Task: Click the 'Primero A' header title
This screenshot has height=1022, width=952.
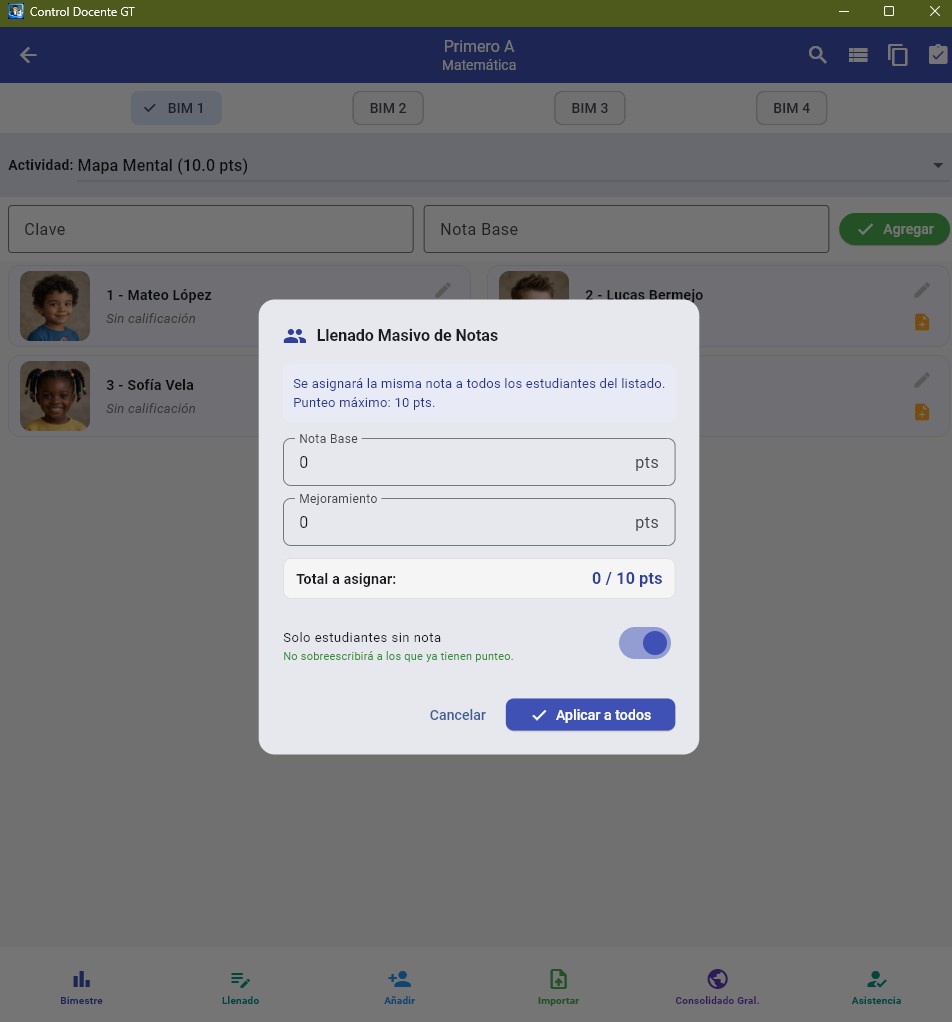Action: coord(479,46)
